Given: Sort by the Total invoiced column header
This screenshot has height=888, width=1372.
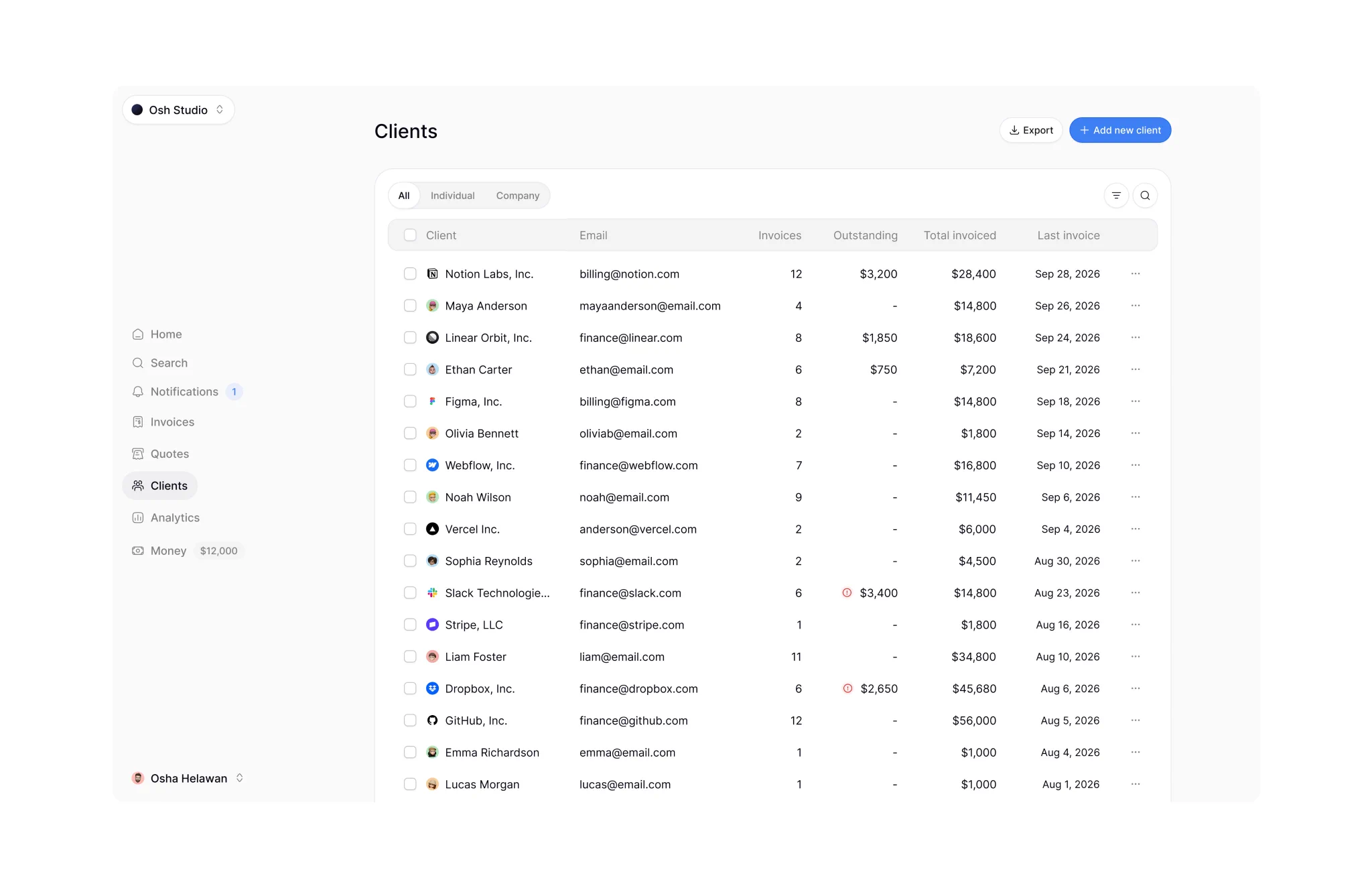Looking at the screenshot, I should pos(959,235).
